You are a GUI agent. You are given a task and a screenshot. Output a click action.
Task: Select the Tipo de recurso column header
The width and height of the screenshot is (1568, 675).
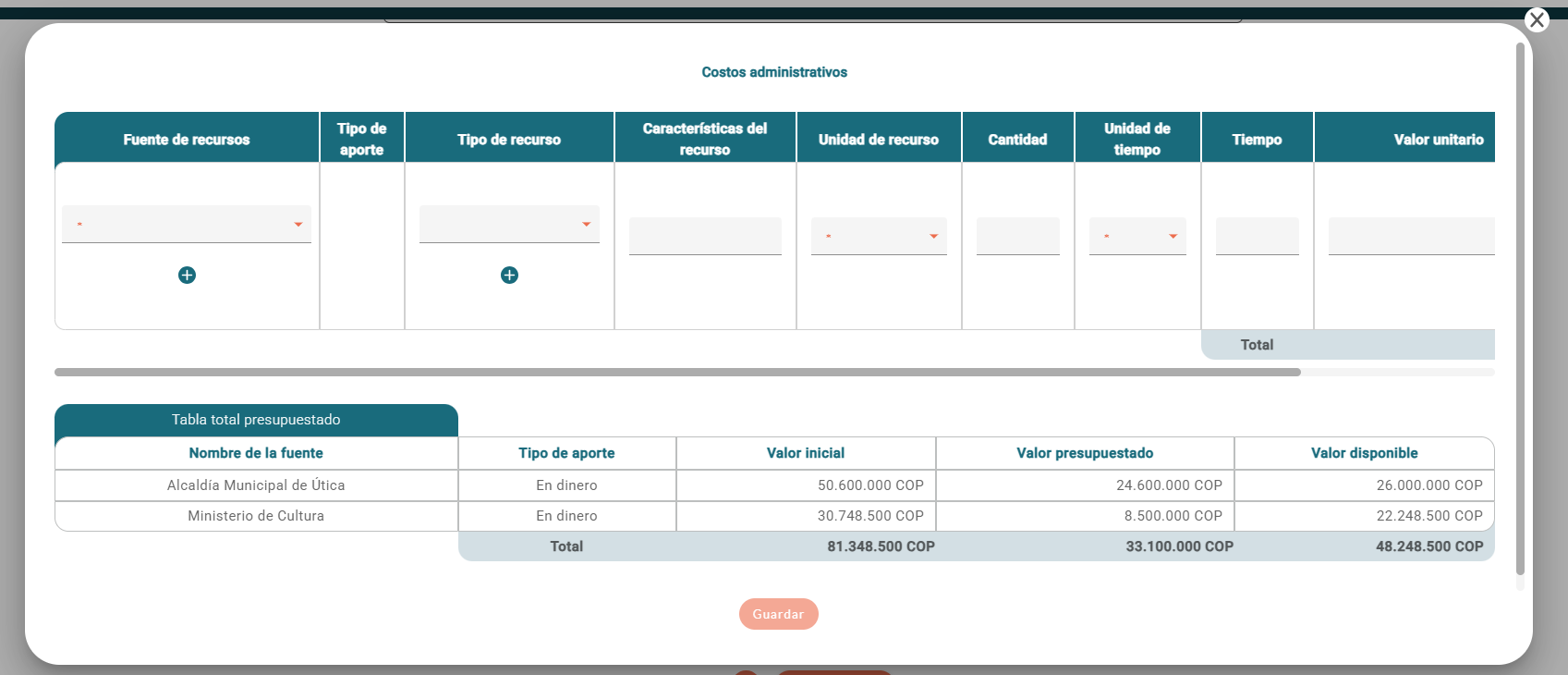[509, 139]
